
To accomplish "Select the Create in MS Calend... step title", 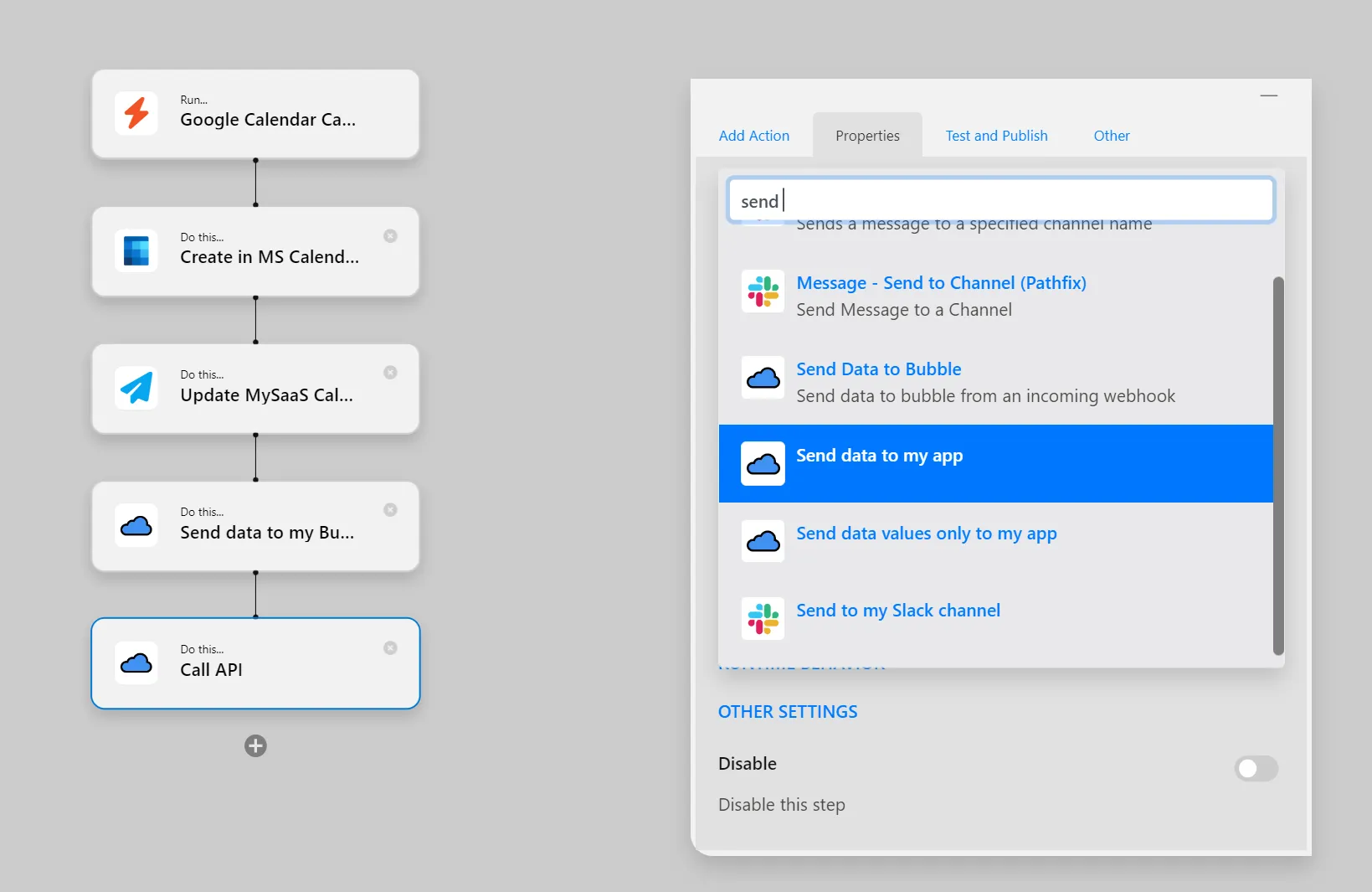I will (270, 257).
